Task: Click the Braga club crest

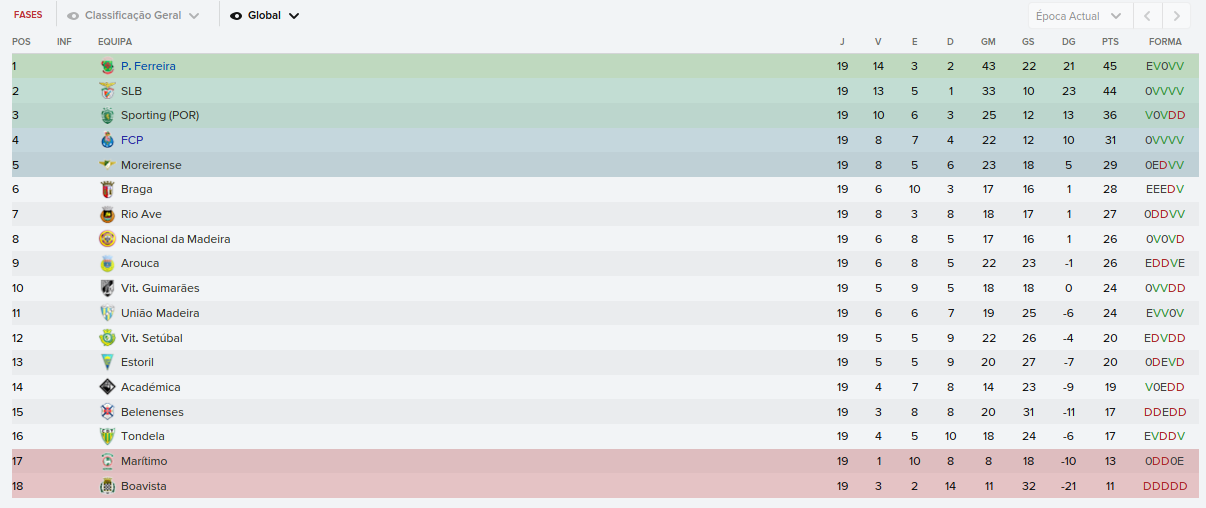Action: tap(108, 190)
